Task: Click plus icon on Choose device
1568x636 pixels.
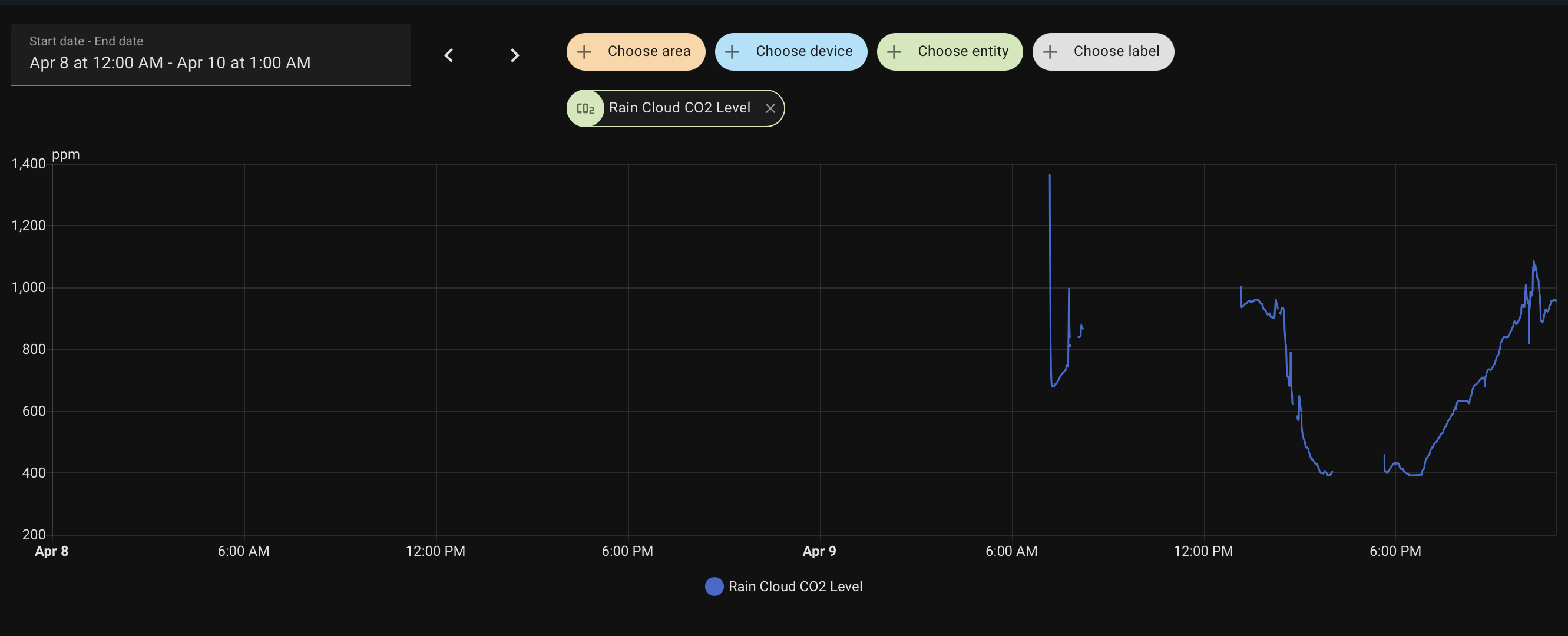Action: pos(732,52)
